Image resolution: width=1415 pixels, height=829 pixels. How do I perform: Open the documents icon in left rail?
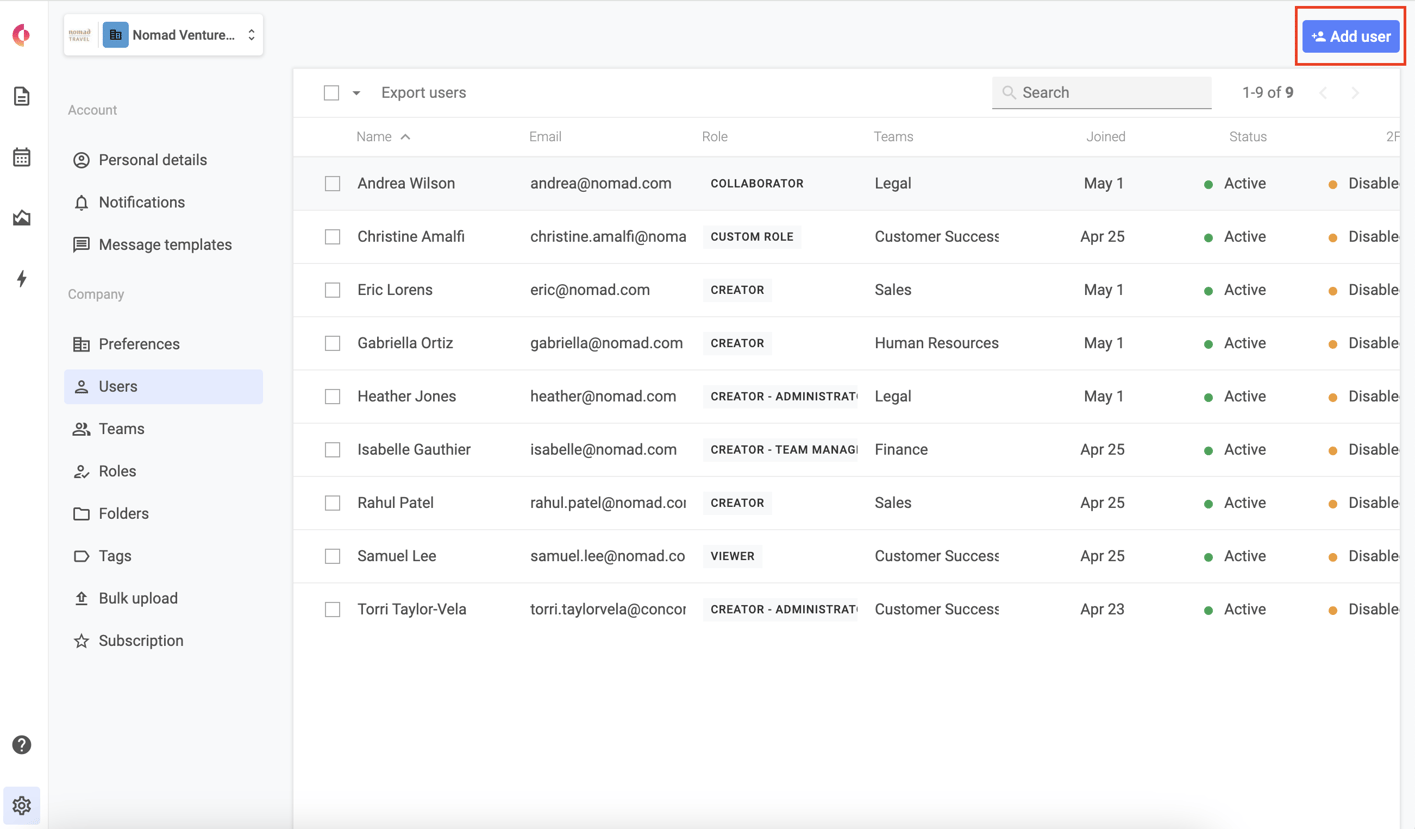22,97
